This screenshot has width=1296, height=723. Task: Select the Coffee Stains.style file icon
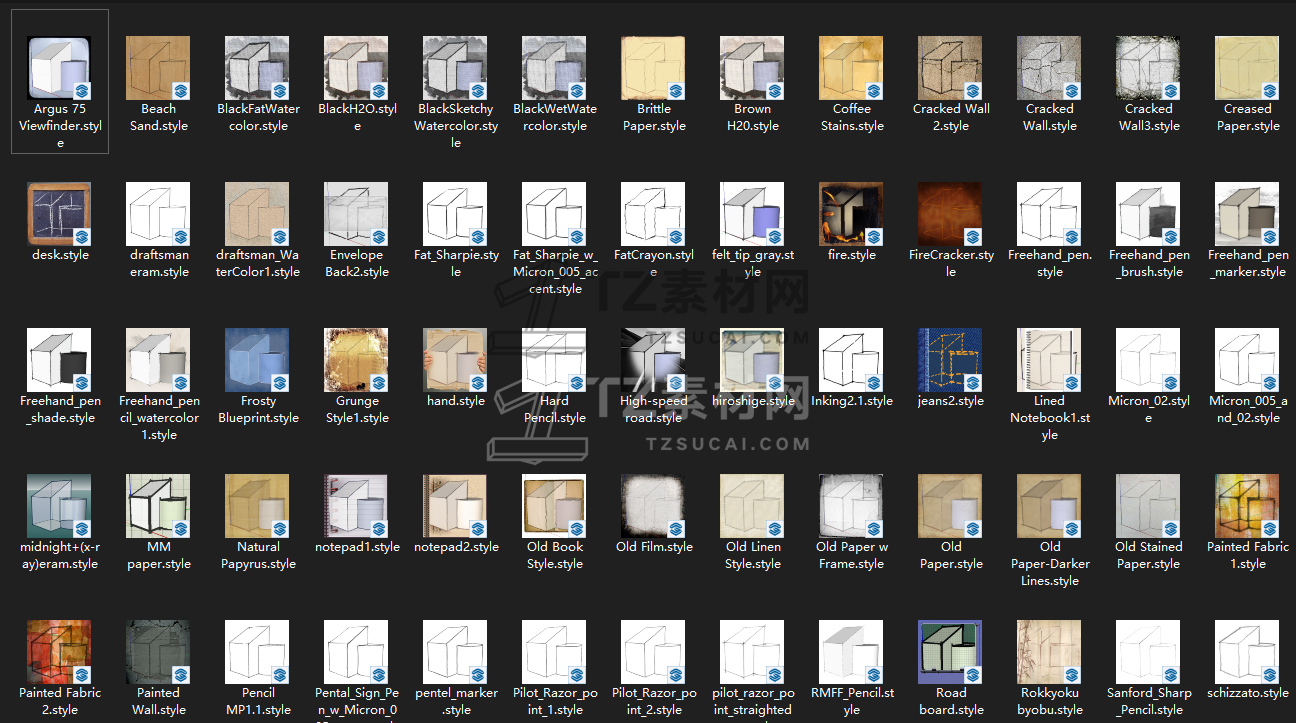pyautogui.click(x=852, y=68)
